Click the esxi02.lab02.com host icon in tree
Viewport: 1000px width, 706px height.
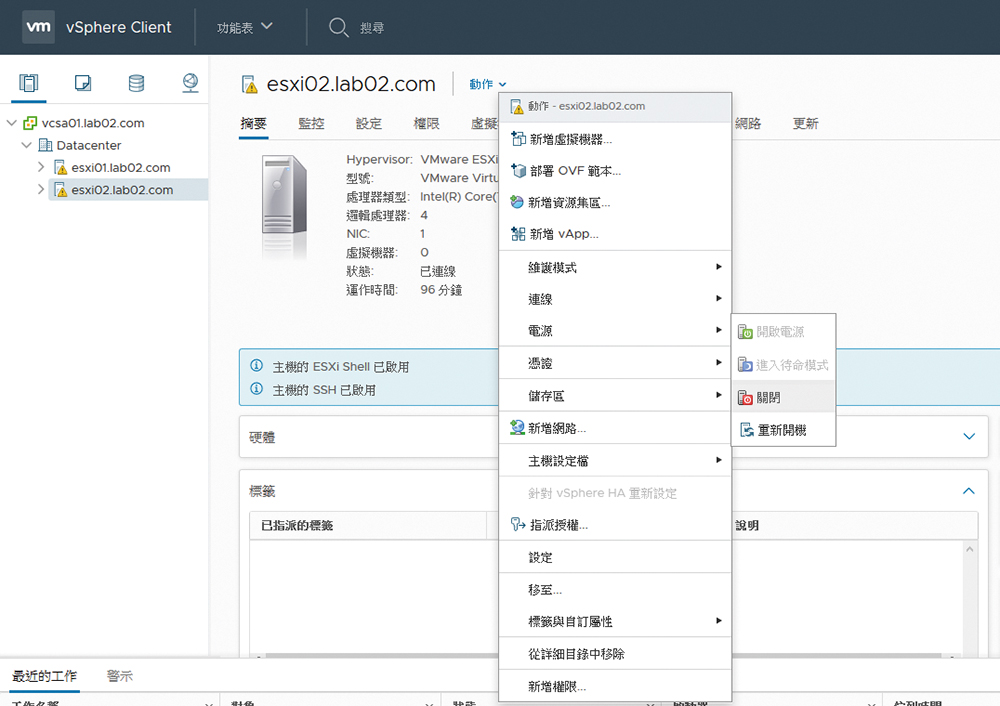coord(61,190)
